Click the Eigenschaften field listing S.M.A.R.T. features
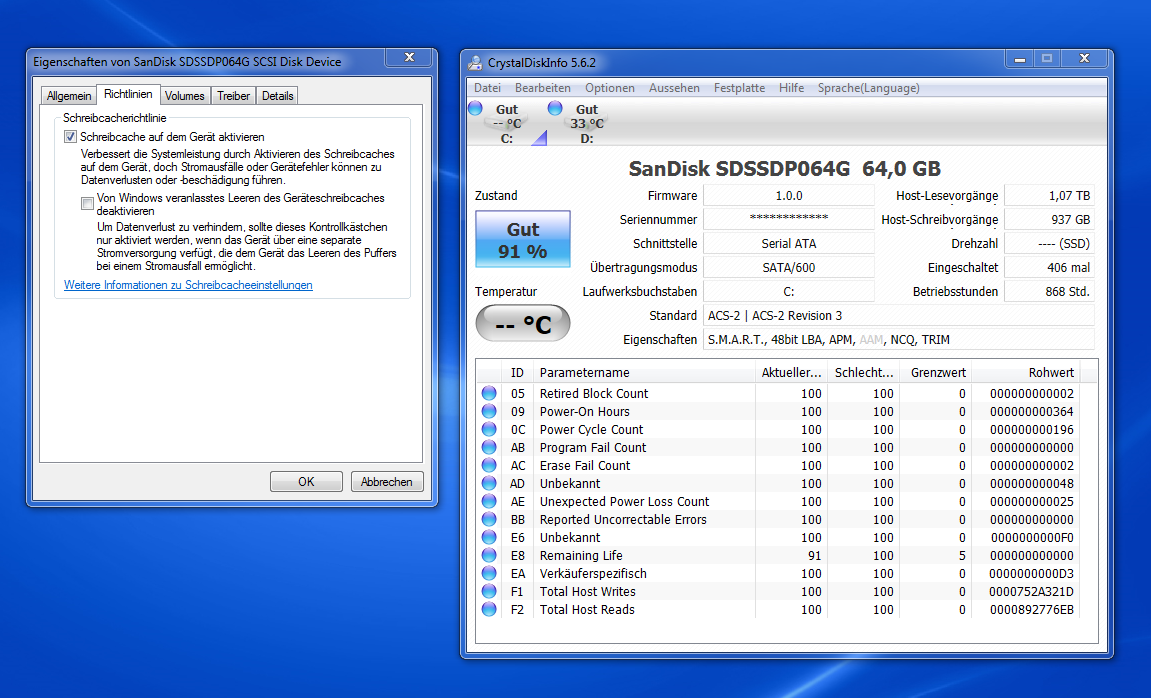 898,339
